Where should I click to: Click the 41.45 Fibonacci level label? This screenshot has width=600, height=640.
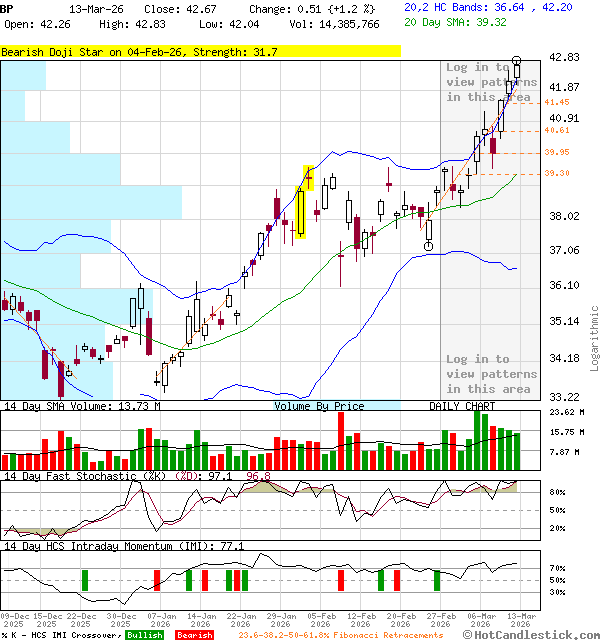[557, 102]
